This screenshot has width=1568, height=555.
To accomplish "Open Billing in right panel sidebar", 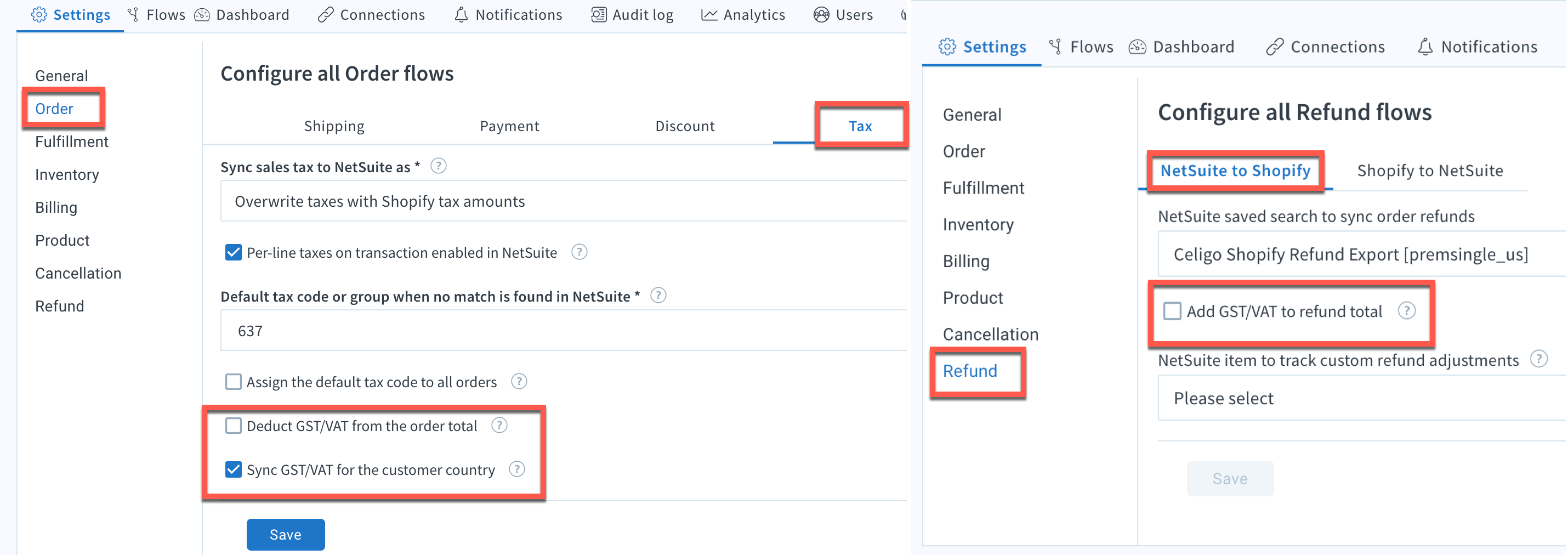I will (966, 260).
